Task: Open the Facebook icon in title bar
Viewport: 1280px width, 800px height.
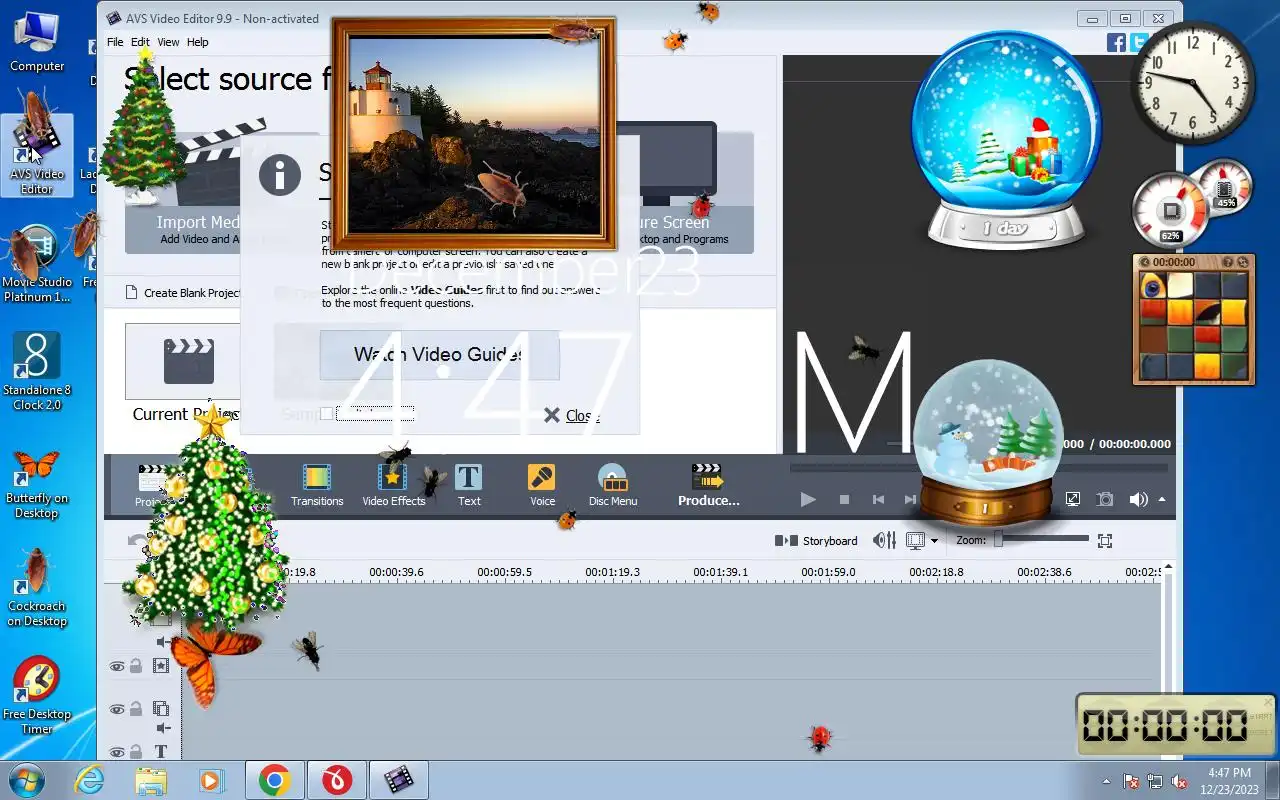Action: tap(1116, 42)
